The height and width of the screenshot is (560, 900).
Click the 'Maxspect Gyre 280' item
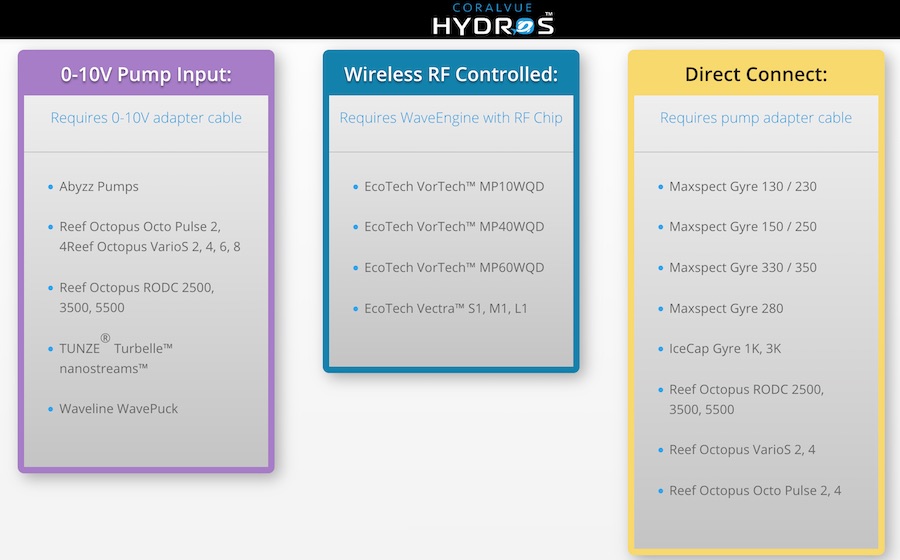coord(726,308)
